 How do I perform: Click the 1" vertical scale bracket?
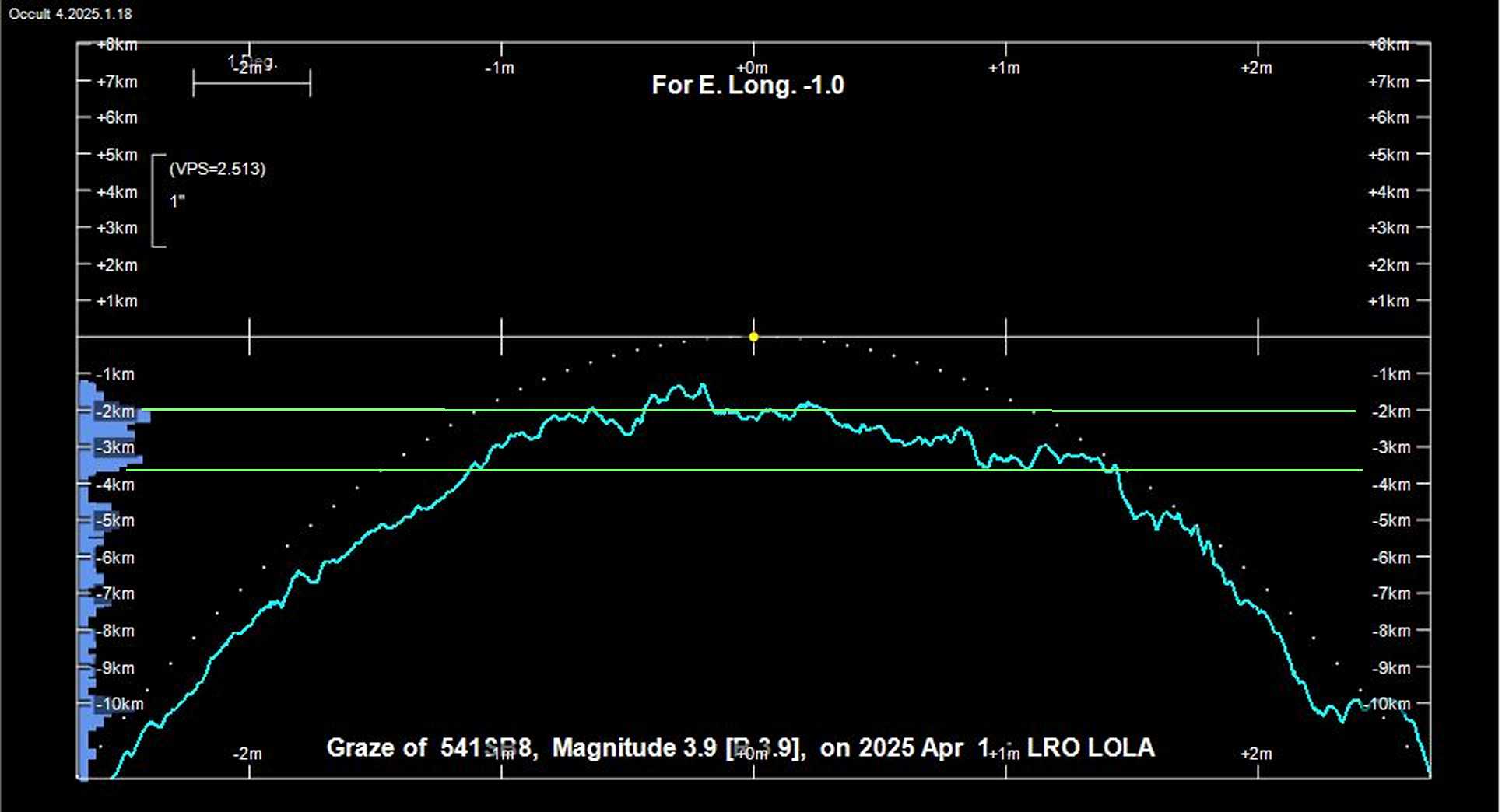(157, 201)
